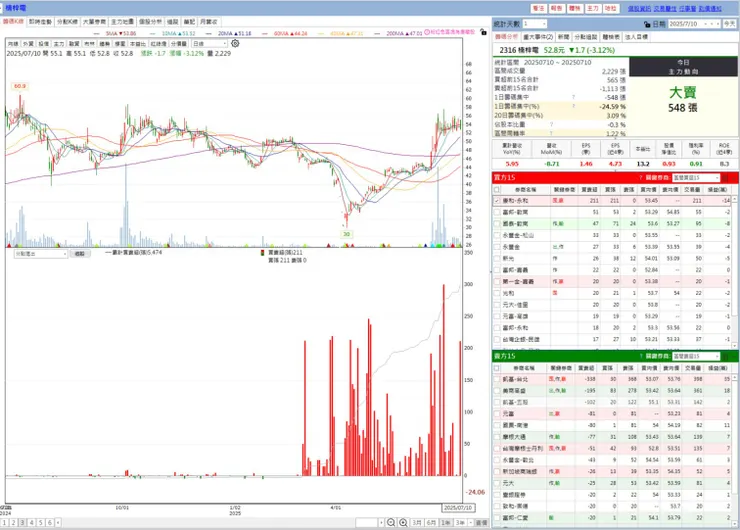Tick checkbox for 摩根大通 seller row

click(496, 437)
